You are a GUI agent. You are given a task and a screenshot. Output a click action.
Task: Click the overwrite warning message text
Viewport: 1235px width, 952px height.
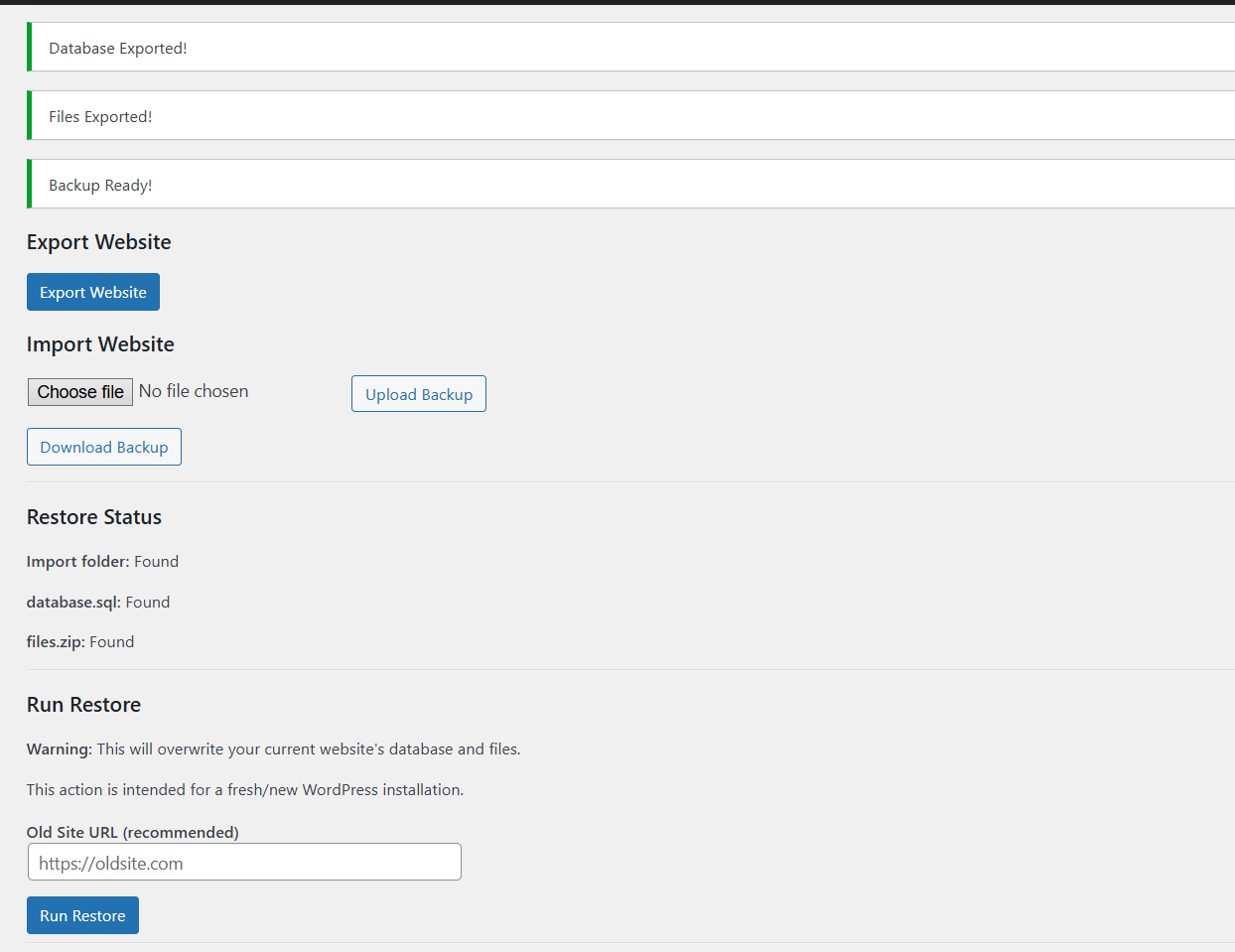click(x=273, y=748)
